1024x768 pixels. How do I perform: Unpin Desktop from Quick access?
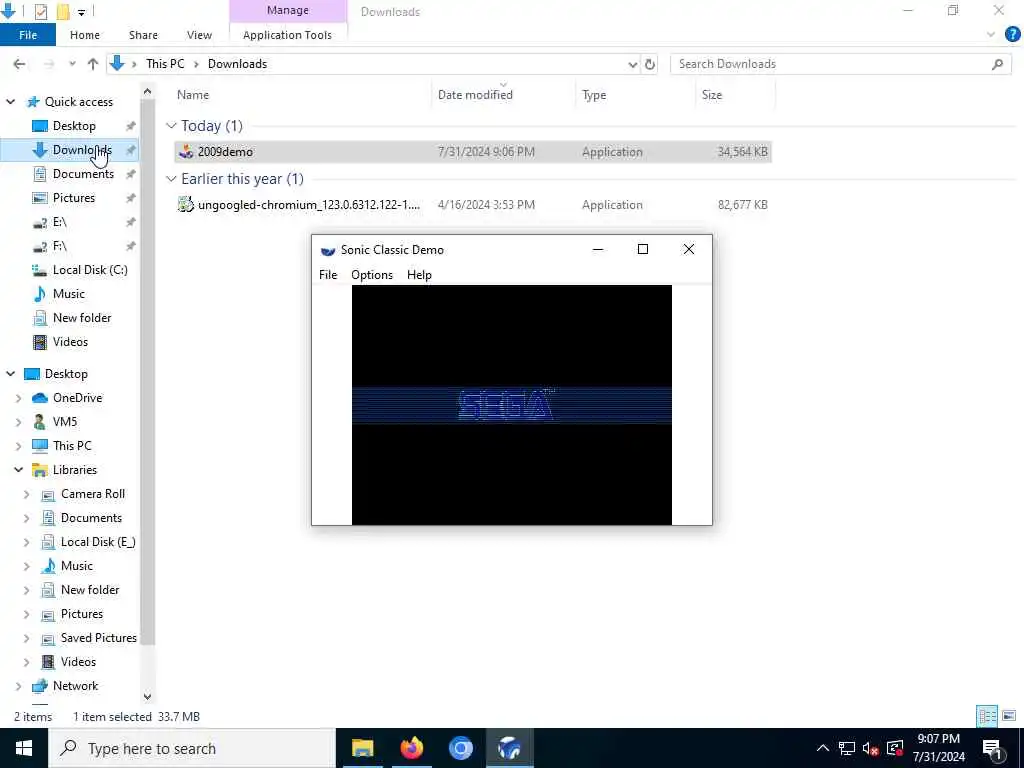coord(131,125)
